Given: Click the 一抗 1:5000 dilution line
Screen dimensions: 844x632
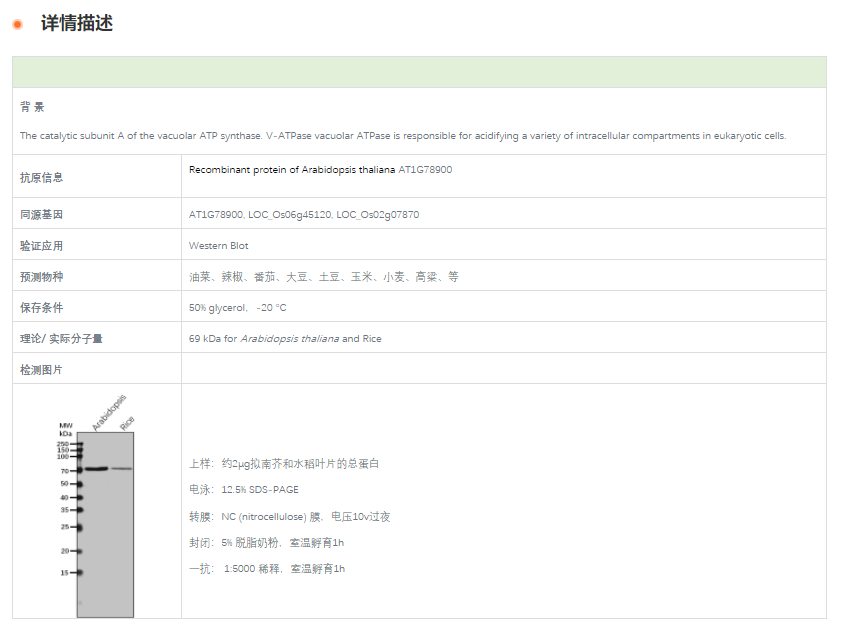Looking at the screenshot, I should coord(266,569).
